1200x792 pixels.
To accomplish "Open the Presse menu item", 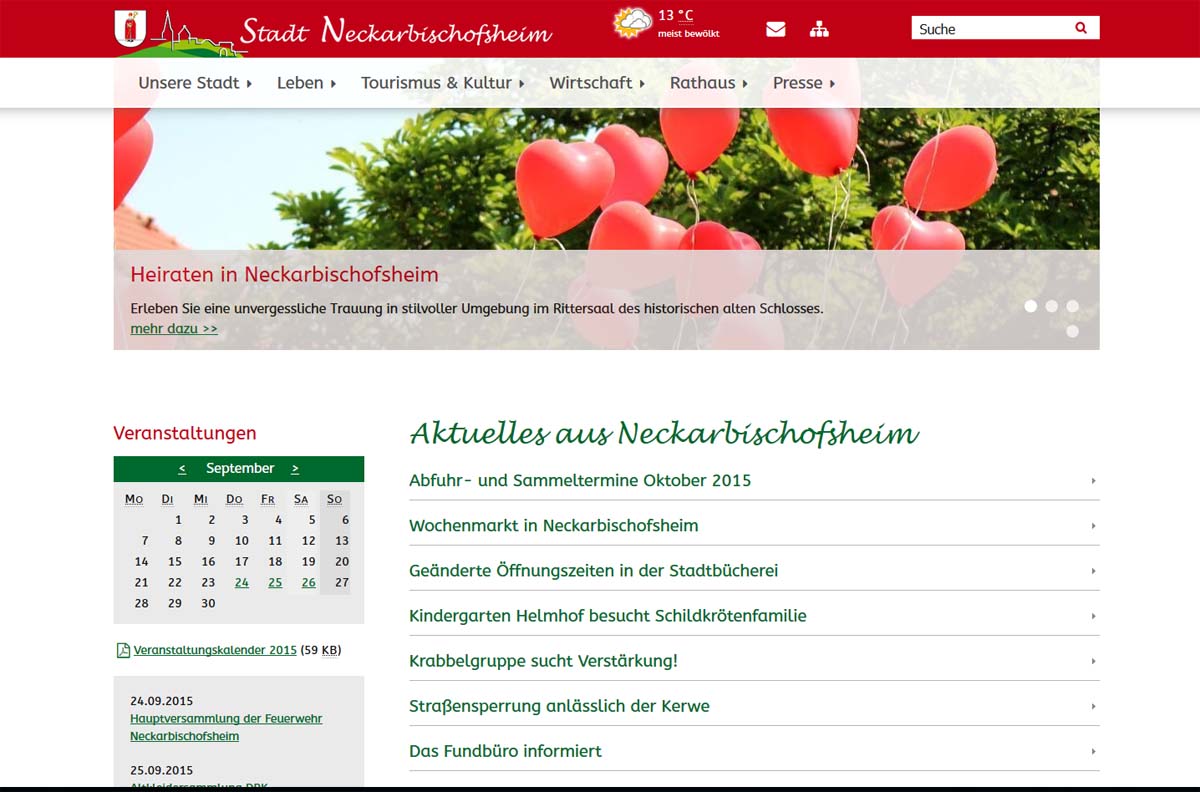I will (x=803, y=83).
